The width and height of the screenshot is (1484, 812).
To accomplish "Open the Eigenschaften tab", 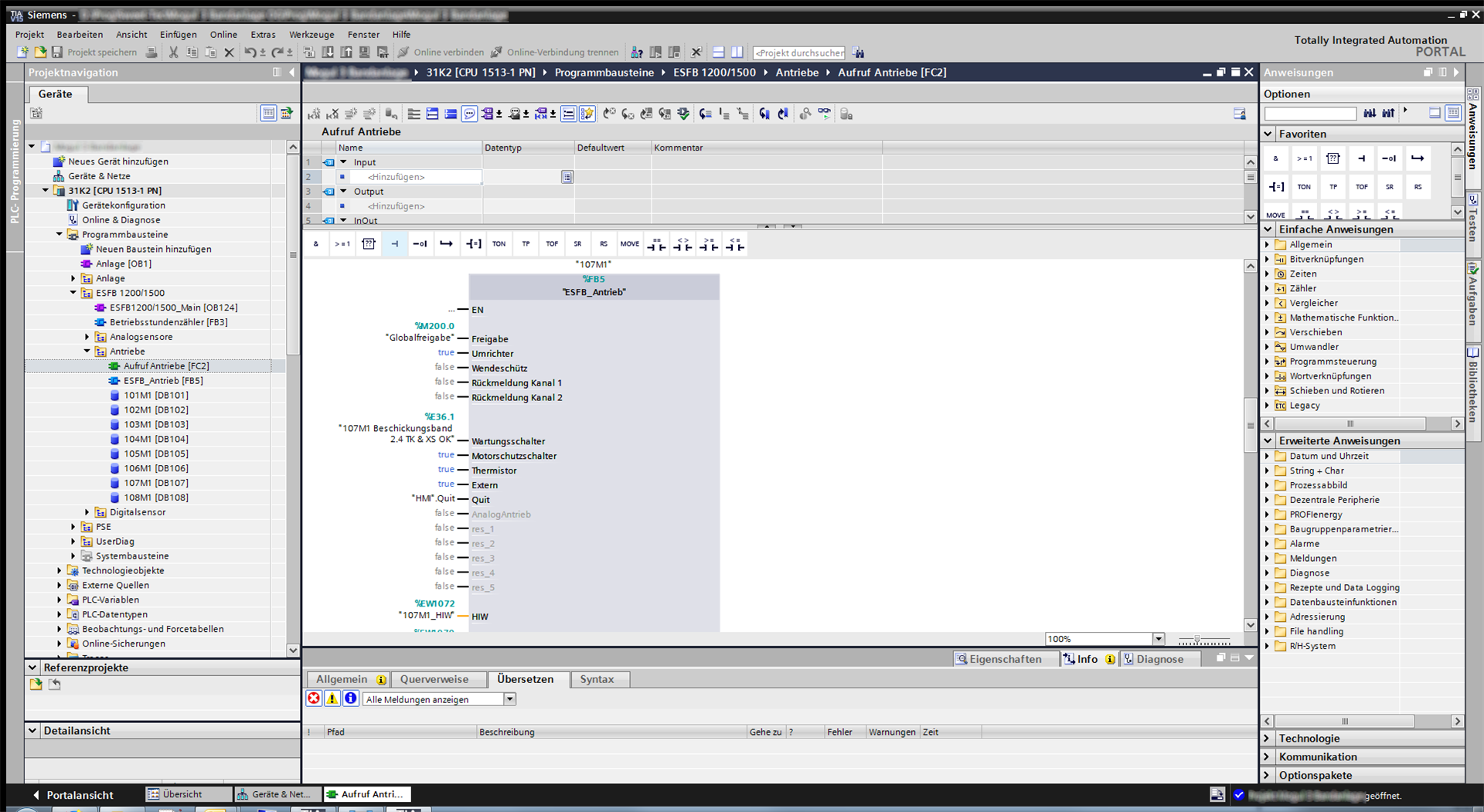I will tap(1006, 659).
